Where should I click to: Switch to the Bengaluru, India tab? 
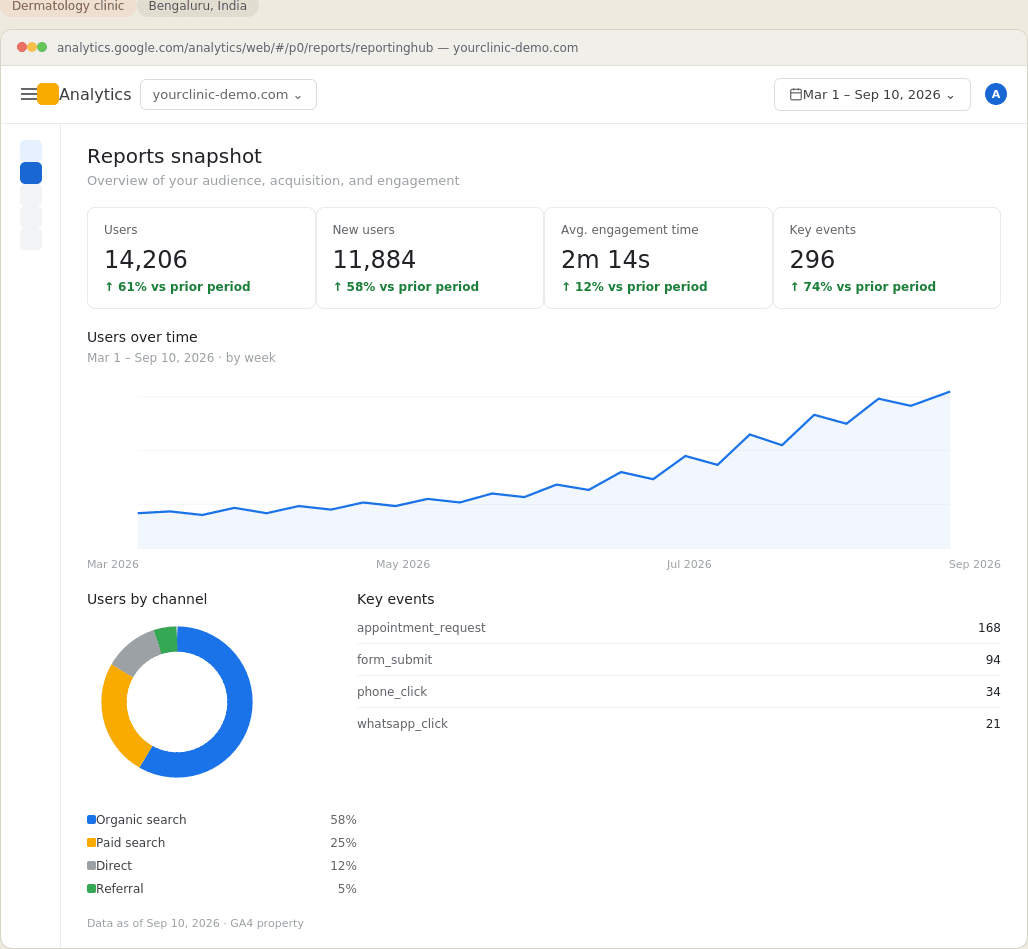[197, 7]
